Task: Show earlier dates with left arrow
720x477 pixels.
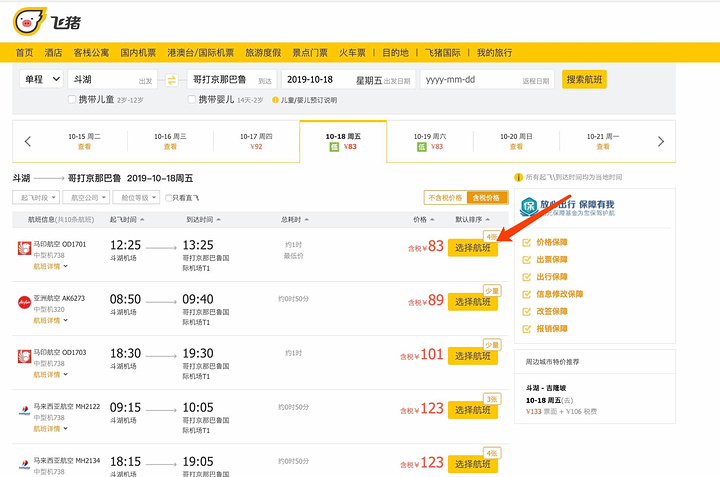Action: (28, 141)
